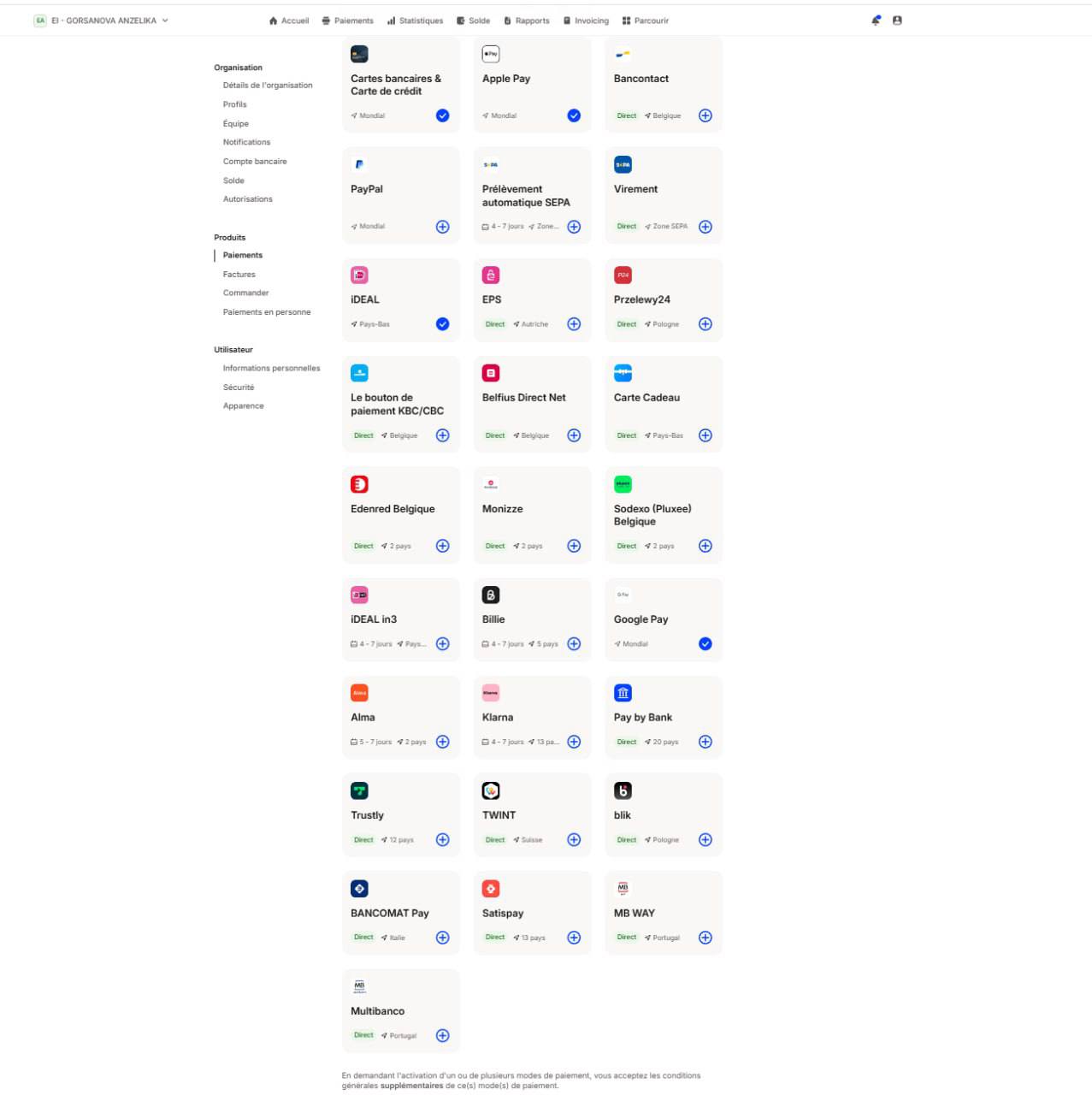1092x1095 pixels.
Task: Click the Apple Pay logo icon
Action: tap(491, 54)
